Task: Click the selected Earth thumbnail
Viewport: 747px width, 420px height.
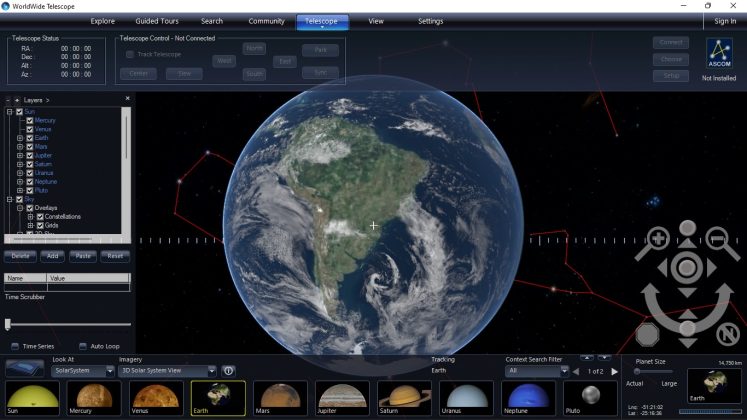Action: (218, 398)
